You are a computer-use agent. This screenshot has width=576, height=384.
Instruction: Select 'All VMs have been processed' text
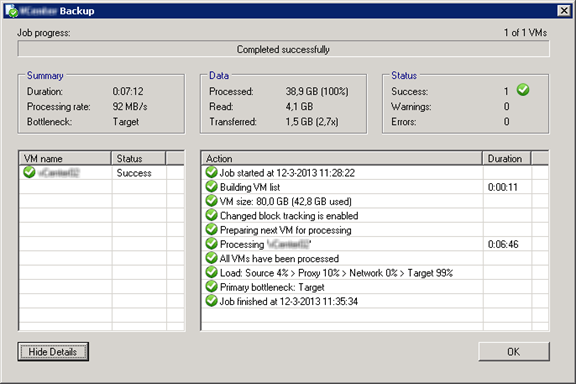(x=279, y=259)
